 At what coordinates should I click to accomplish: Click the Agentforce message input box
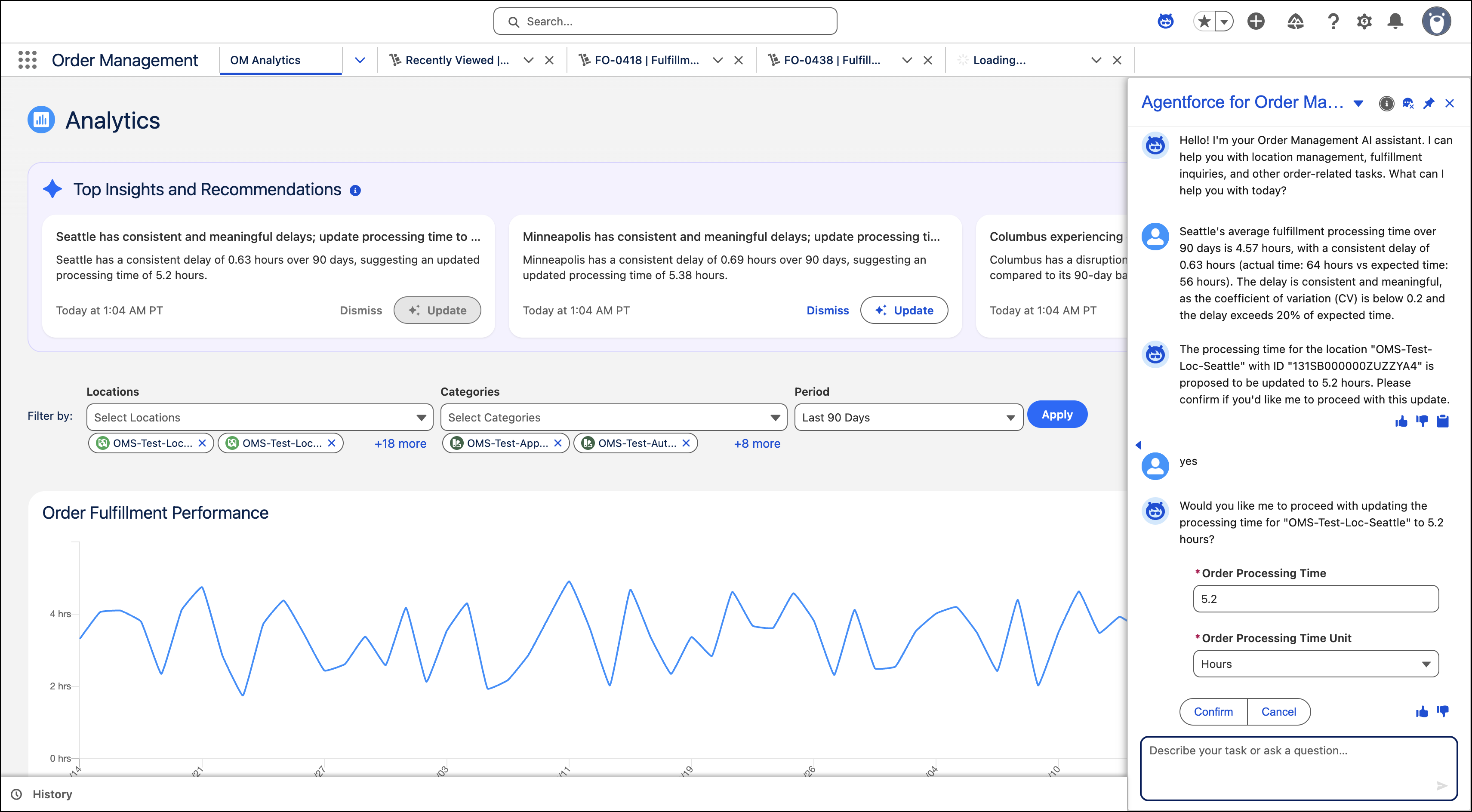(x=1298, y=768)
